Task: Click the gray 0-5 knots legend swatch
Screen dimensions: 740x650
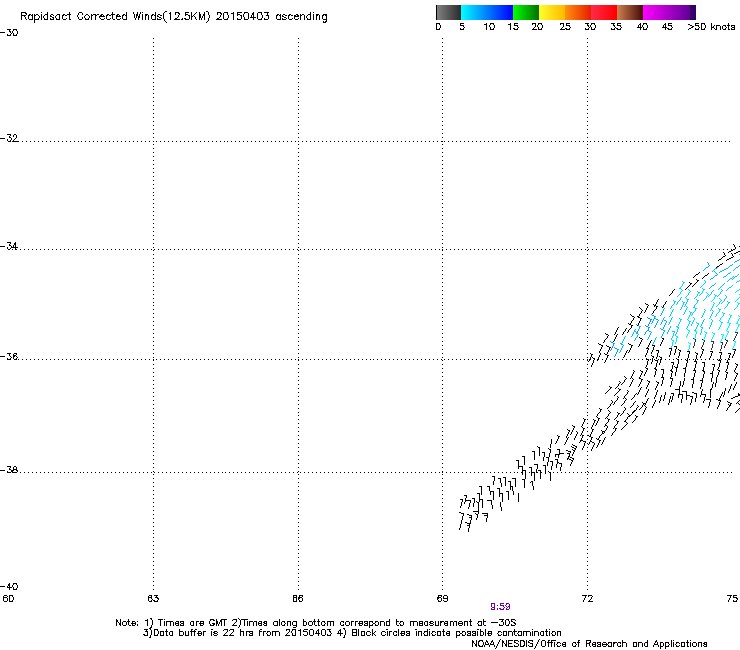Action: pos(448,12)
